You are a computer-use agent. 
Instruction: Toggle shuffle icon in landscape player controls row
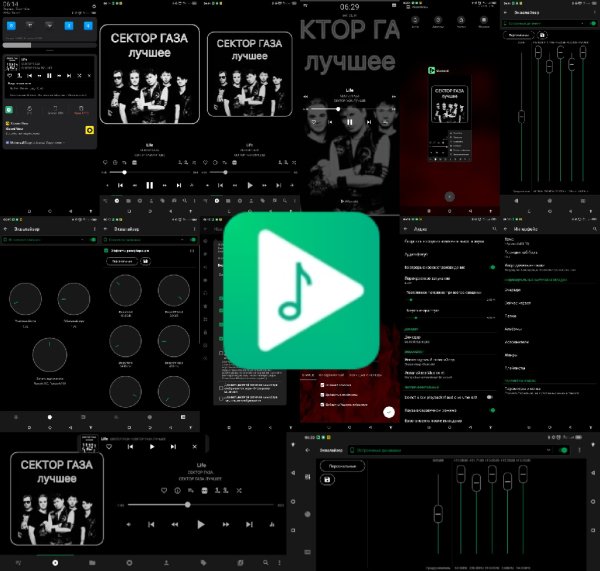[x=239, y=490]
